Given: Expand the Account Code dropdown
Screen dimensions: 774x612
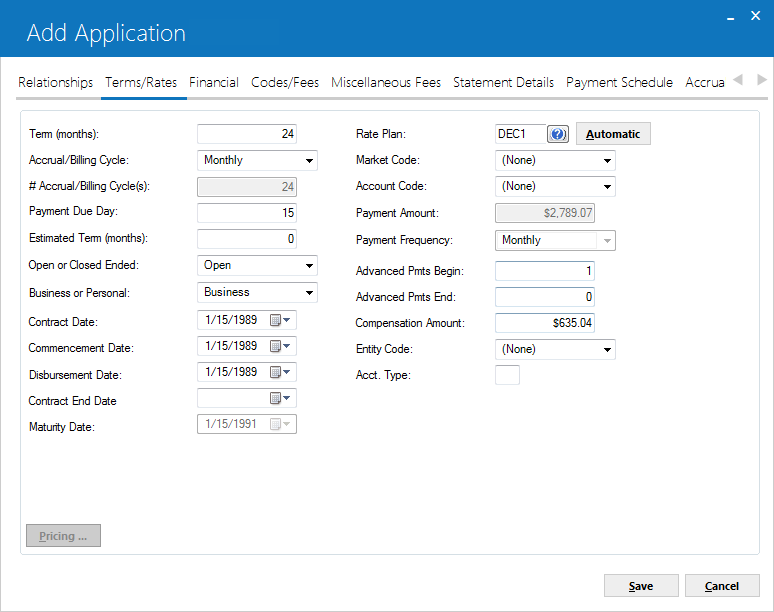Looking at the screenshot, I should click(x=607, y=187).
